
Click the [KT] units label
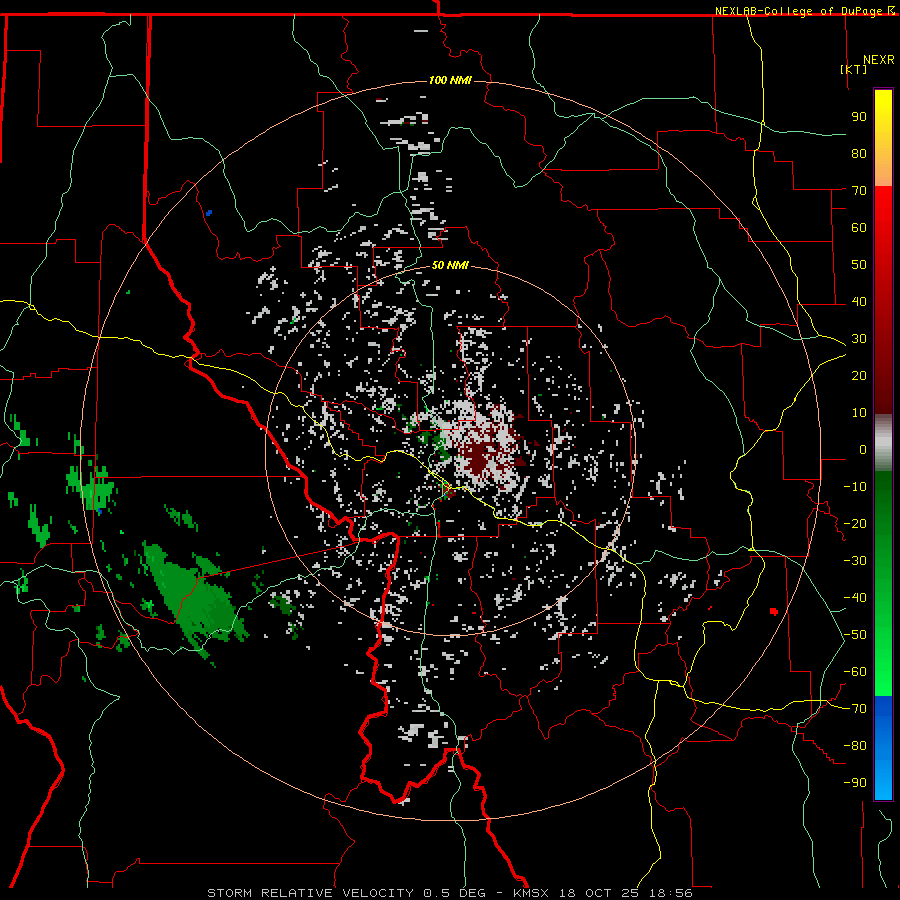[x=854, y=69]
